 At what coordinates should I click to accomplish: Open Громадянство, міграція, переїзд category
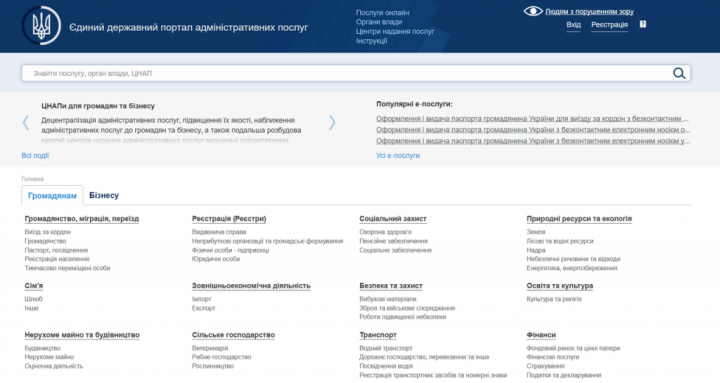click(82, 219)
